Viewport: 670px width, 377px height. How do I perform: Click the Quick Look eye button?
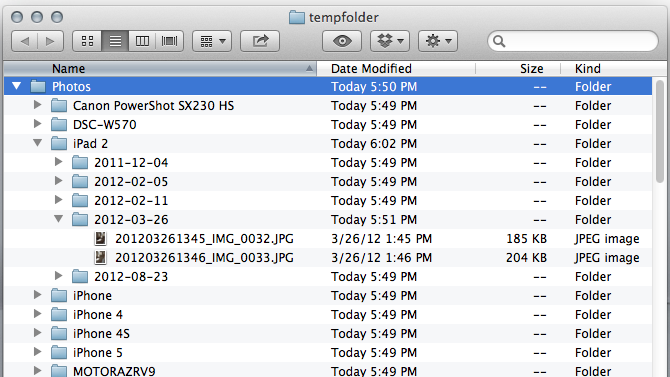342,41
